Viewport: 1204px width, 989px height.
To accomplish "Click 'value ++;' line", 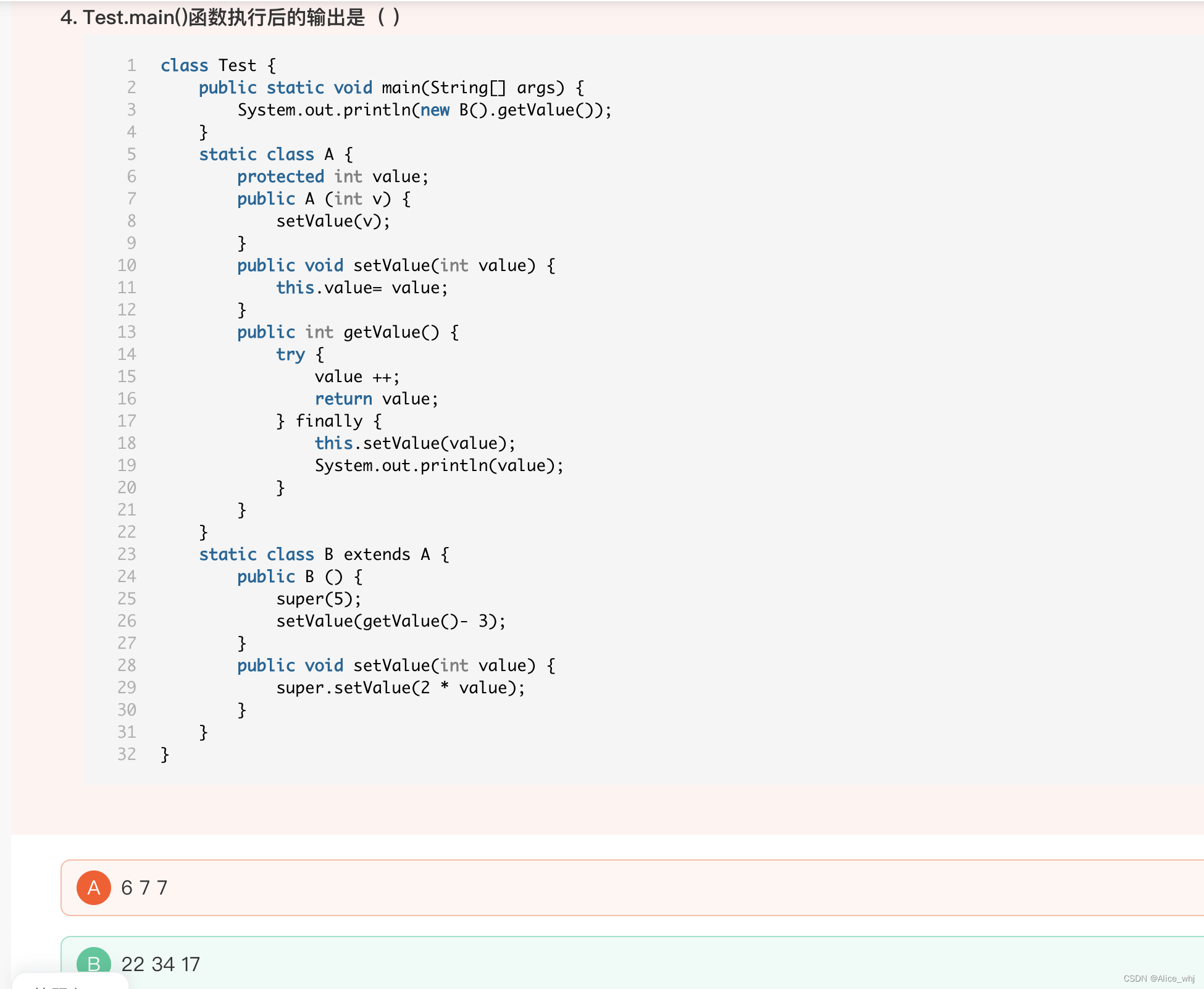I will tap(357, 377).
